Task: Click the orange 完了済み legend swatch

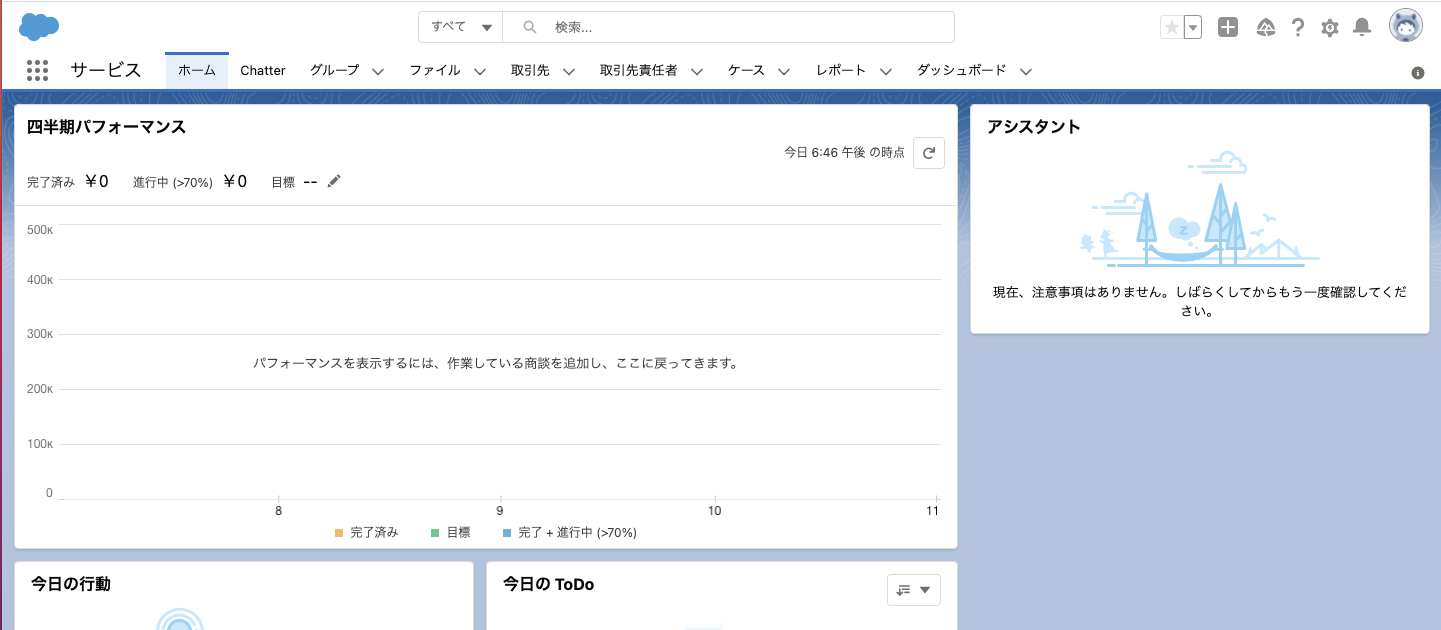Action: tap(339, 533)
